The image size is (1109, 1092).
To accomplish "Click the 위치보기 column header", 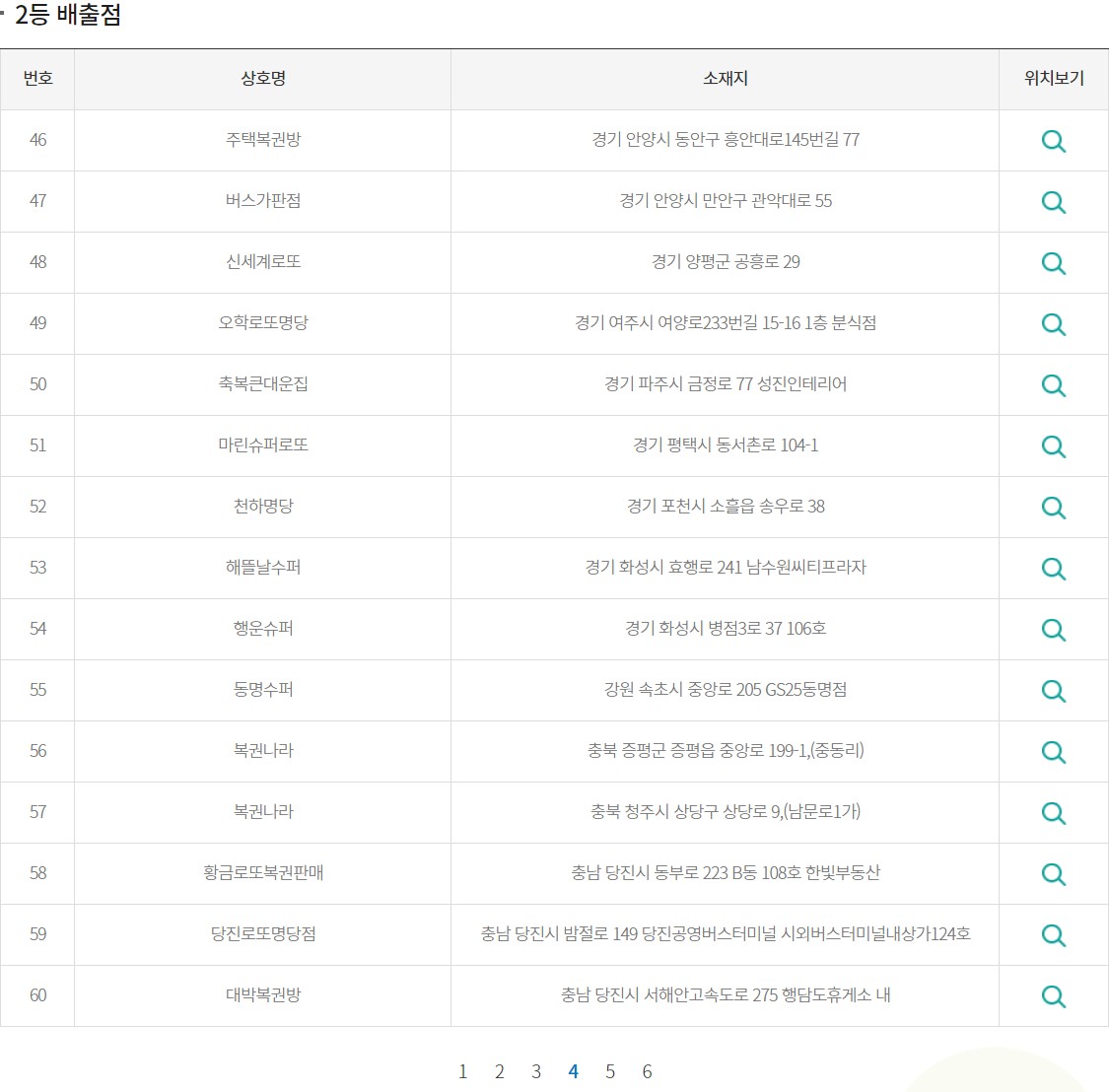I will coord(1054,79).
